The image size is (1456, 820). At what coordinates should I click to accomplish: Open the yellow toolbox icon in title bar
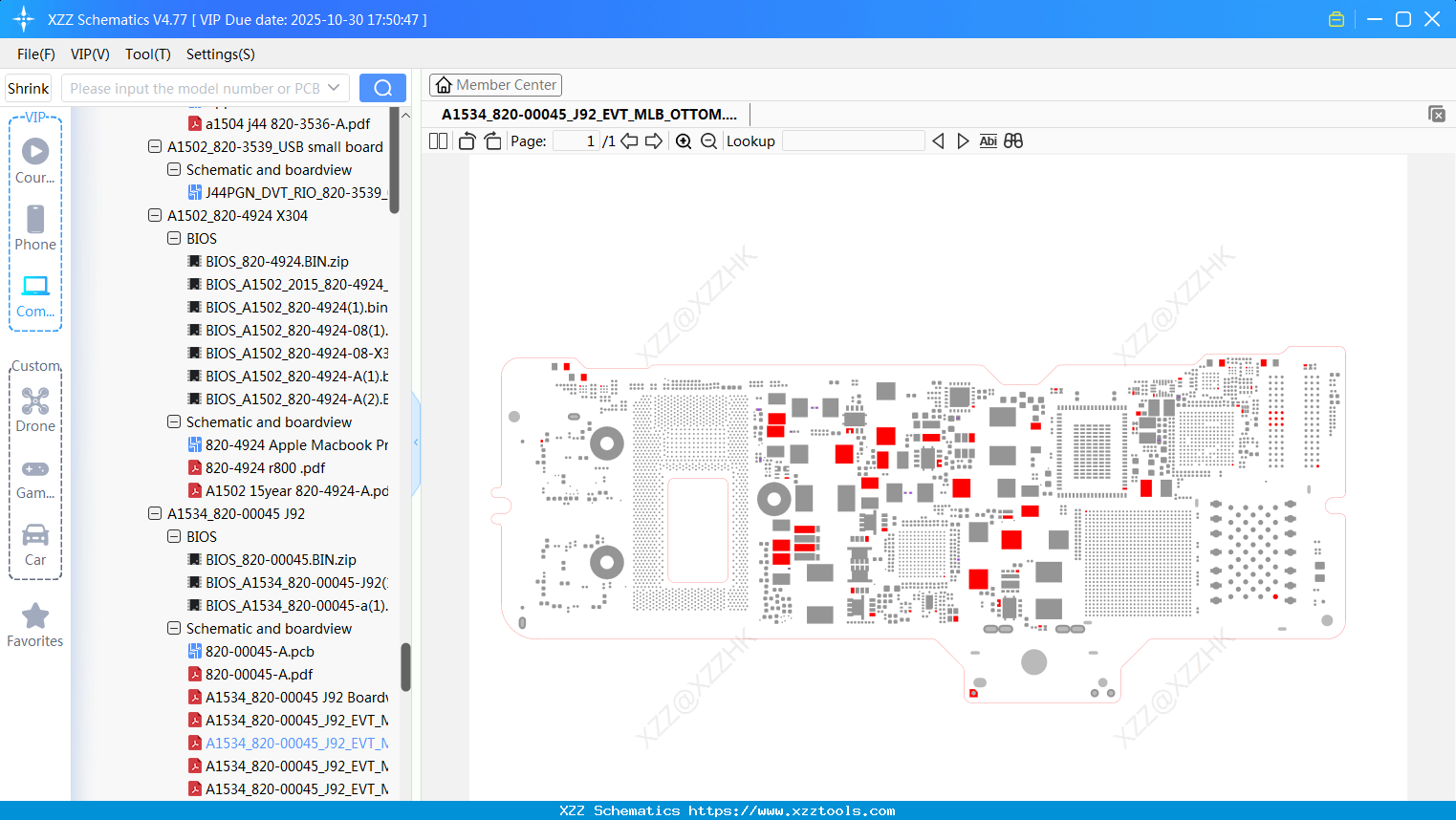point(1336,19)
